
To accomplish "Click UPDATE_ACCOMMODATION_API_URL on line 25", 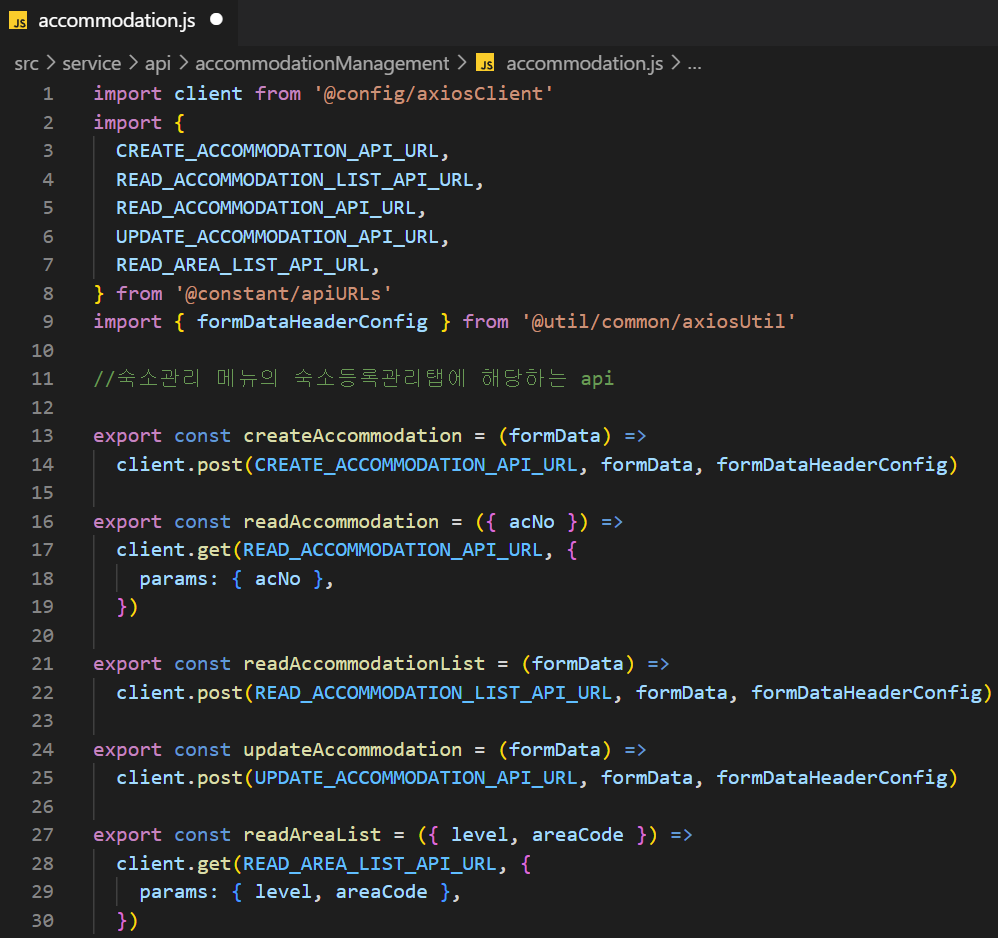I will point(416,778).
